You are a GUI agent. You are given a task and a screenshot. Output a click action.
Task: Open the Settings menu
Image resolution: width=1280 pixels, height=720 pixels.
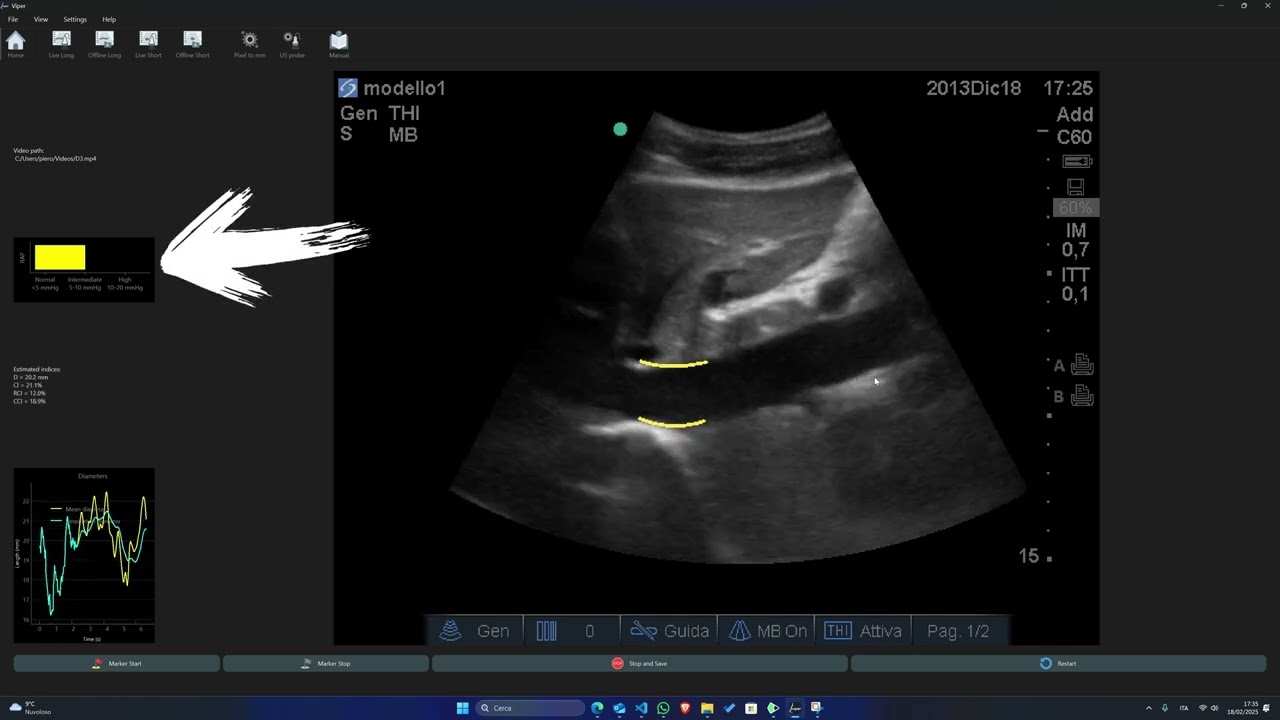tap(75, 19)
